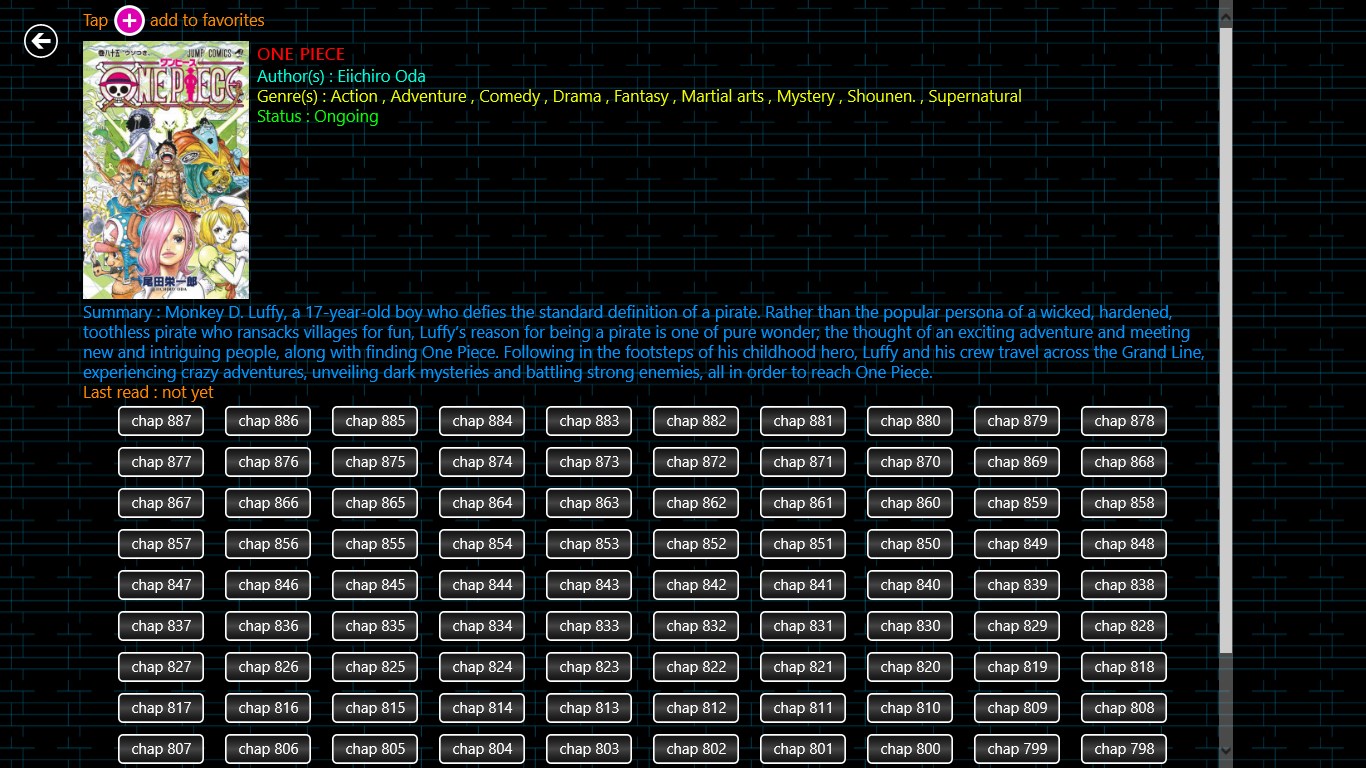
Task: Open chap 875
Action: click(x=375, y=462)
